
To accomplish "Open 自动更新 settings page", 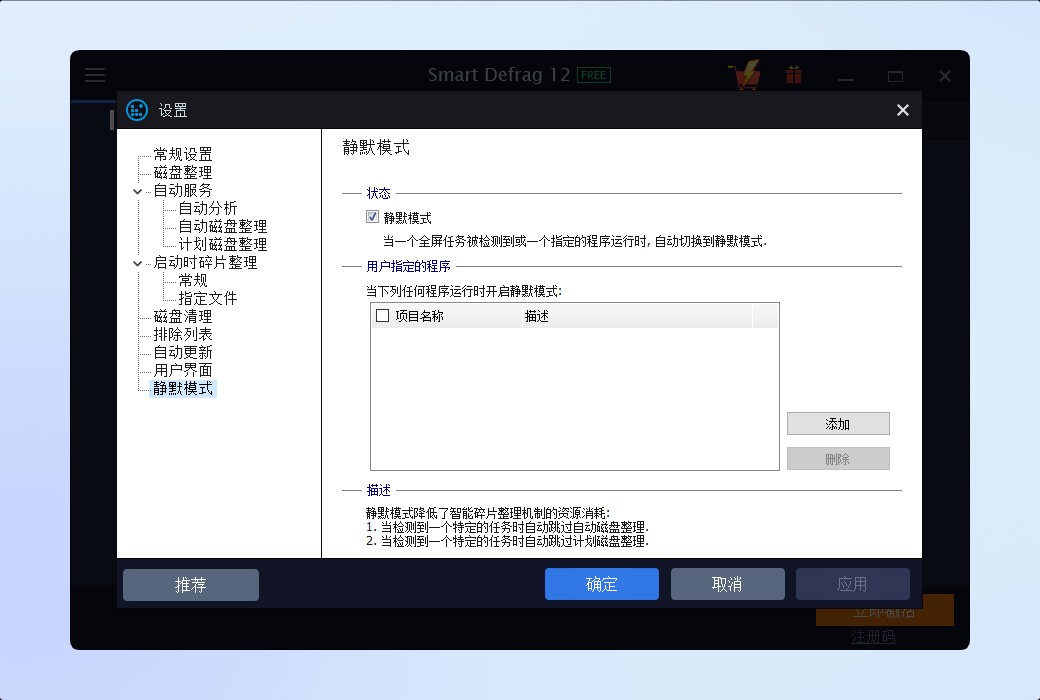I will pyautogui.click(x=183, y=352).
